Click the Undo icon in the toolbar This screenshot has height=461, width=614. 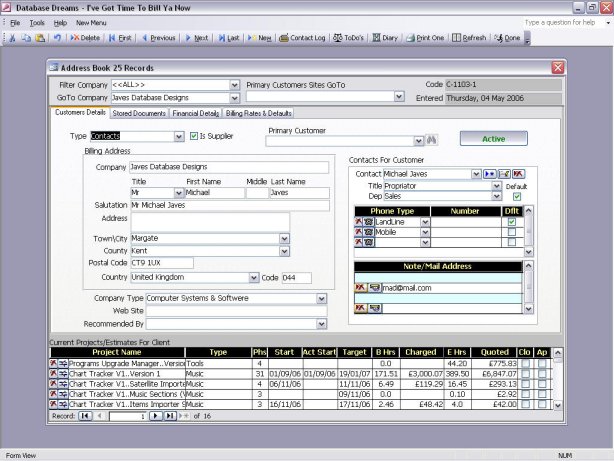click(56, 38)
